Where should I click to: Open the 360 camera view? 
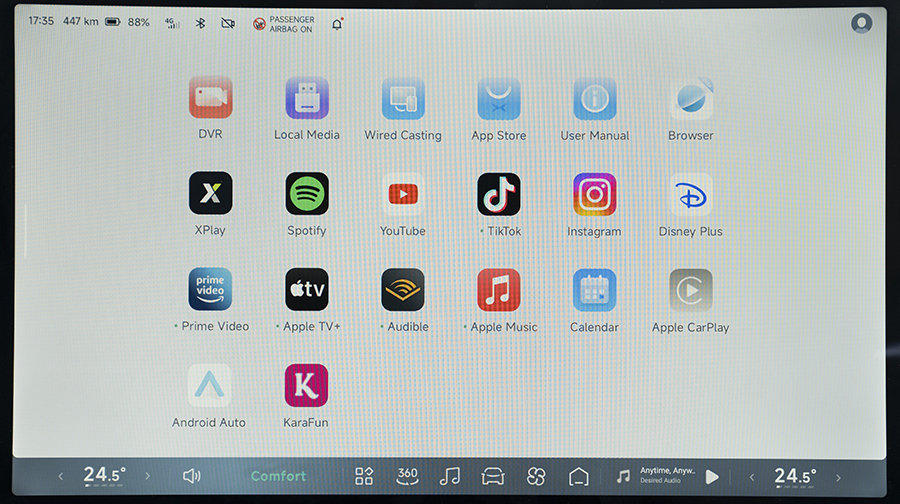407,476
